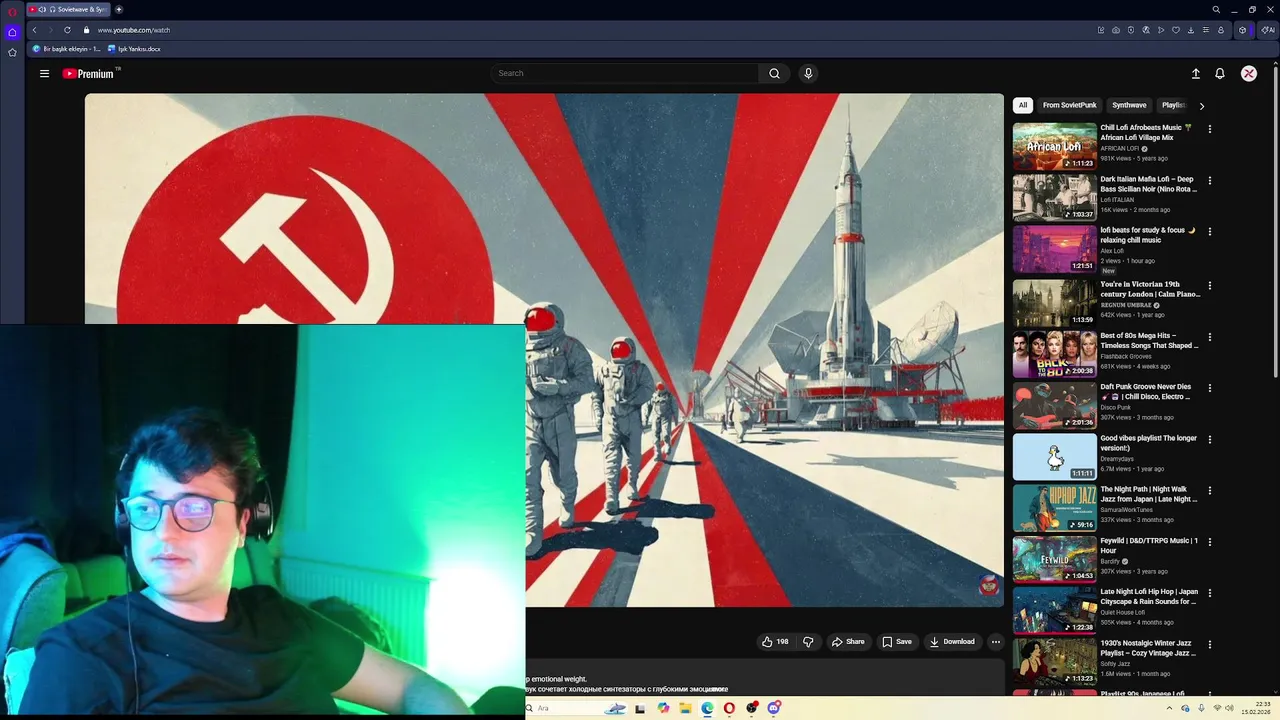Open Opera ad blocker shield icon
The image size is (1280, 720).
tap(1131, 30)
